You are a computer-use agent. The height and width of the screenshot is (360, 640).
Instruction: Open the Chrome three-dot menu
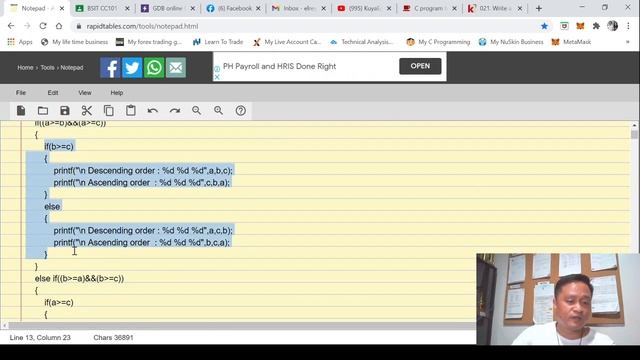tap(628, 26)
